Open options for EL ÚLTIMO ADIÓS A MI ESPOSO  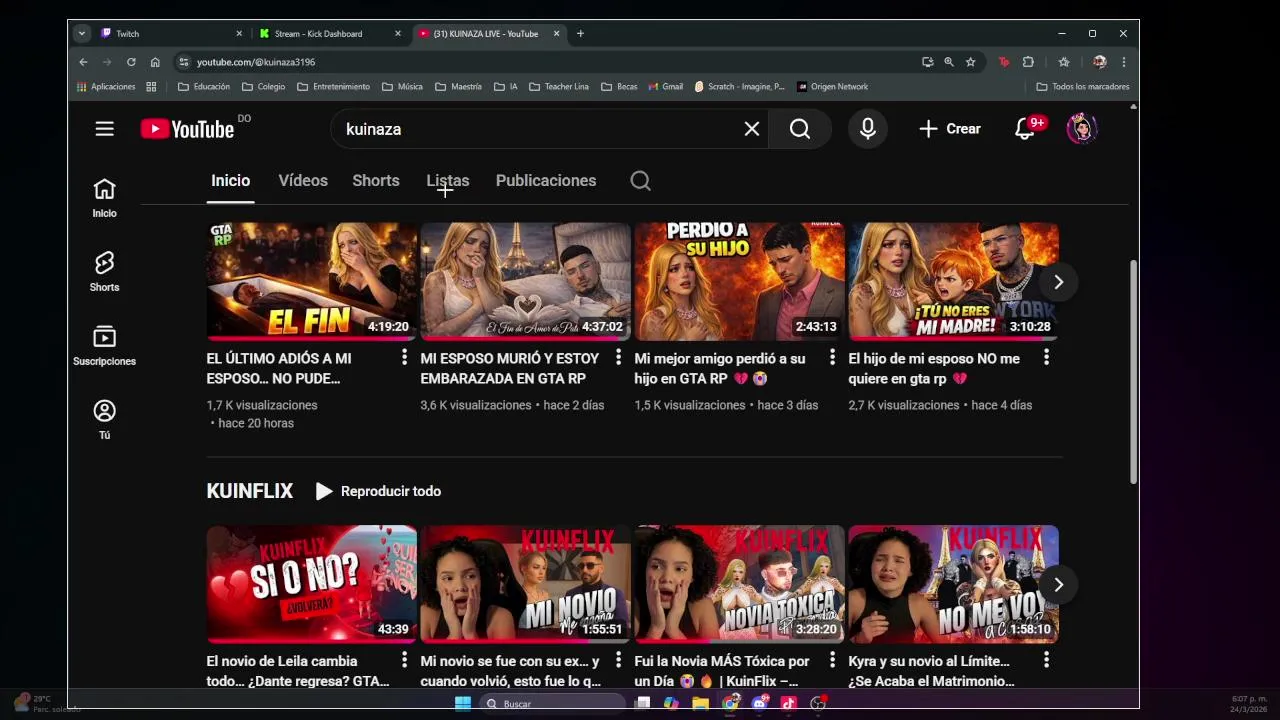pyautogui.click(x=405, y=357)
